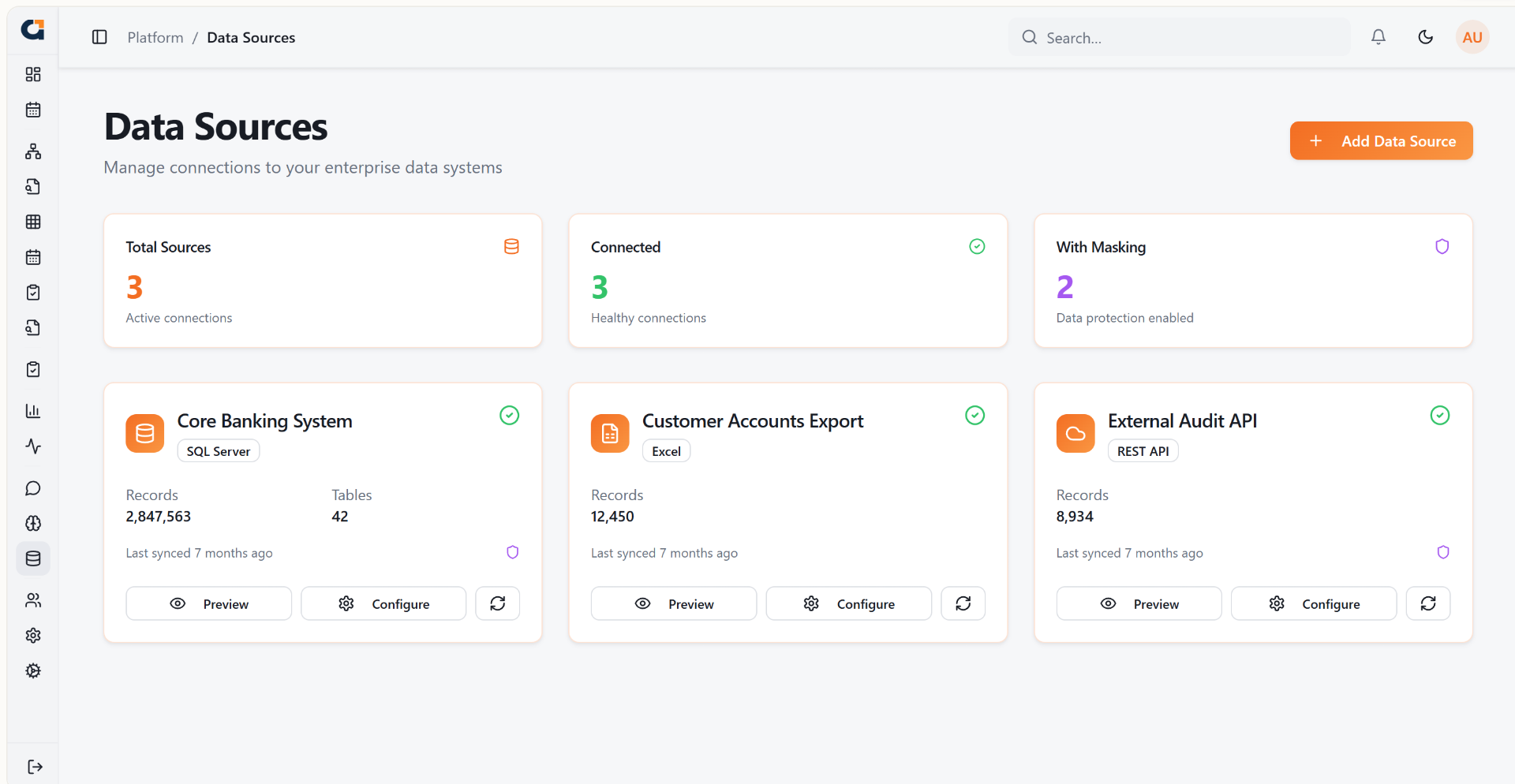Click the Customer Accounts Export spreadsheet icon
The image size is (1515, 784).
tap(610, 434)
